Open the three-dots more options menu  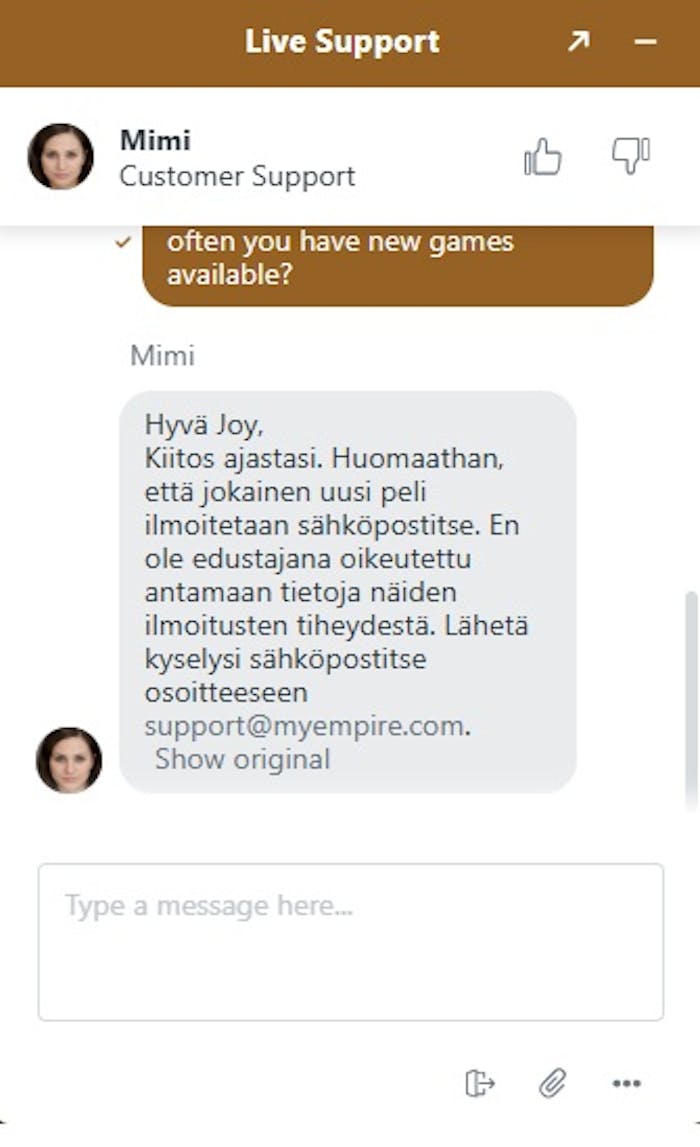[x=627, y=1083]
